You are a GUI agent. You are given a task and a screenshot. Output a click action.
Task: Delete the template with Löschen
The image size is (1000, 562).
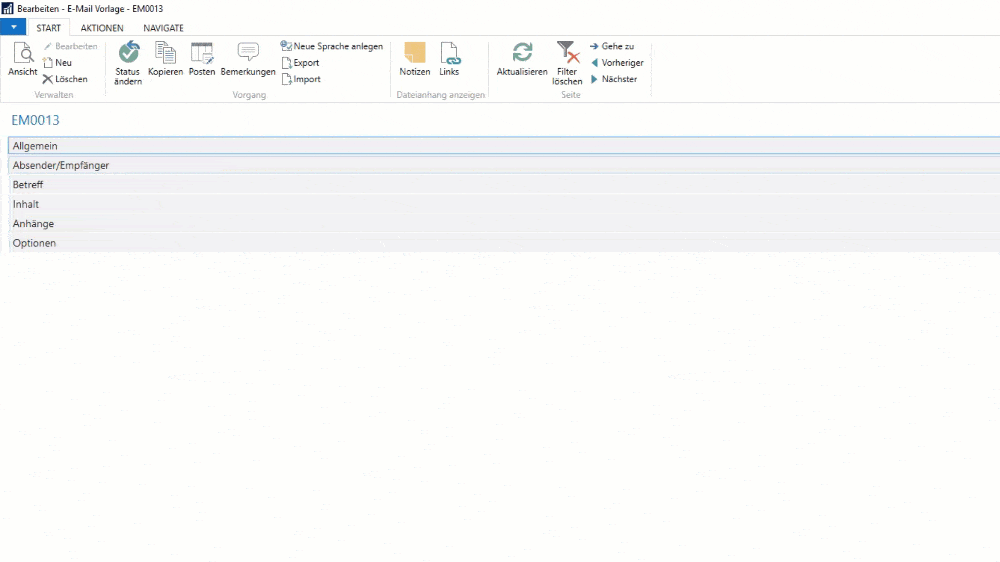click(x=65, y=79)
